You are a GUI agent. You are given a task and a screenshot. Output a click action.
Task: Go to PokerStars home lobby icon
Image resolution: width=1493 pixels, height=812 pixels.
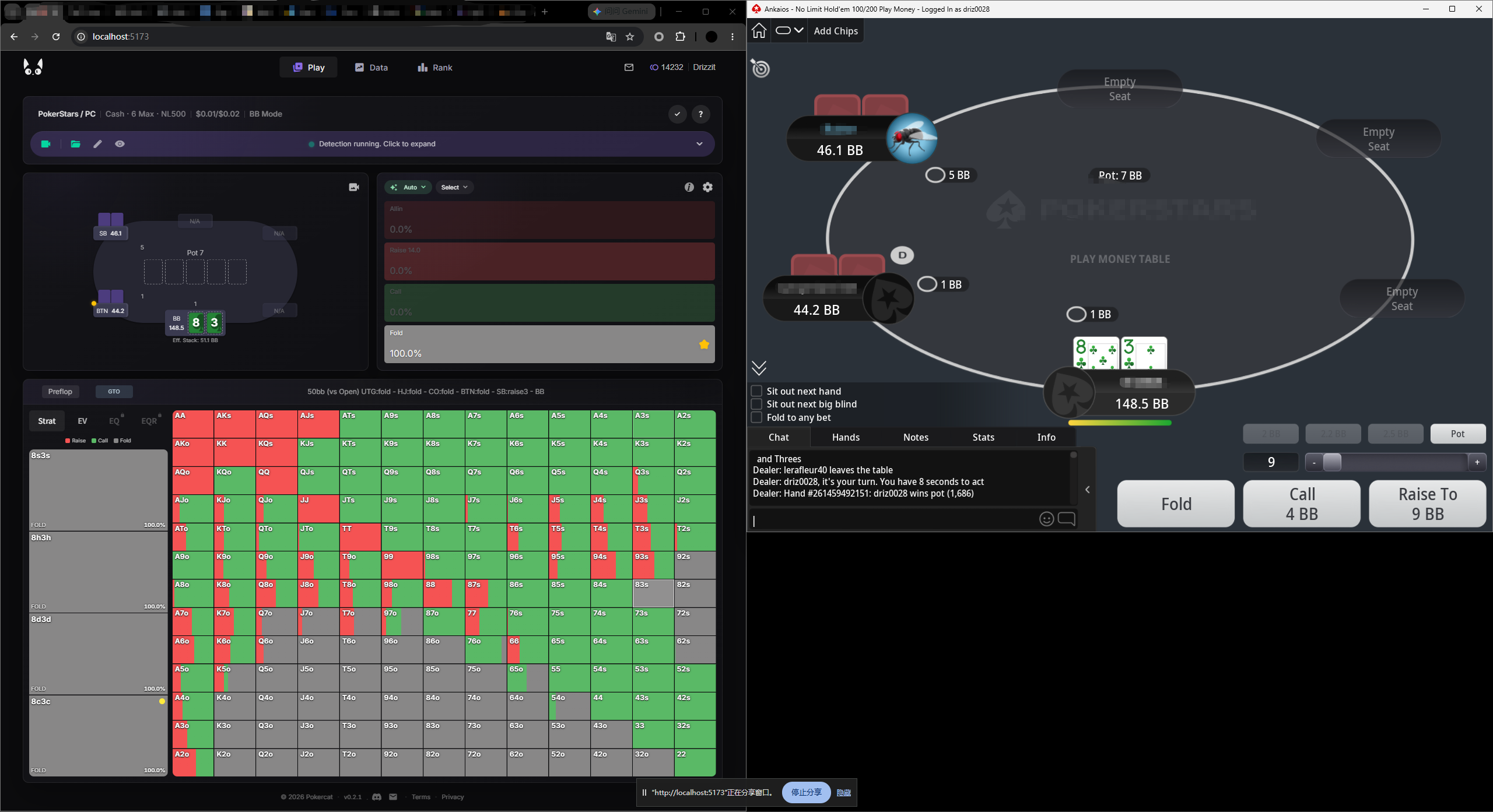[x=759, y=31]
